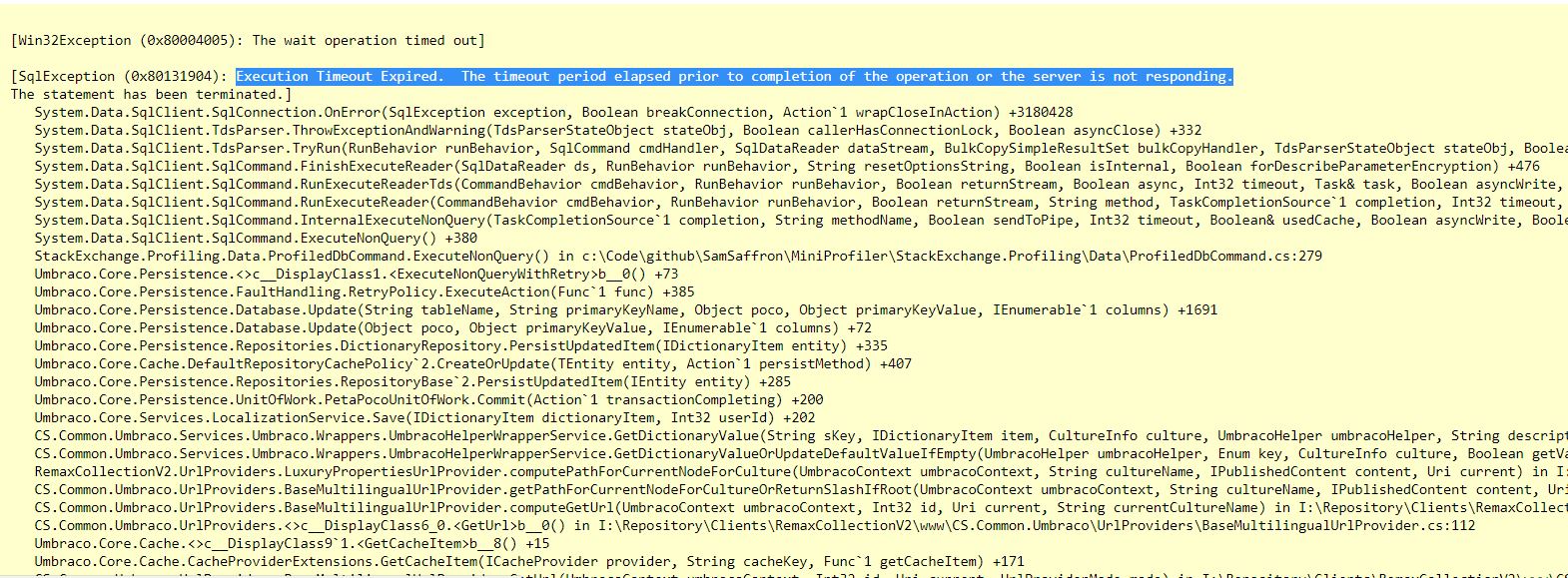Image resolution: width=1568 pixels, height=578 pixels.
Task: Select the DictionaryRepository.PersistUpdatedItem +335 line
Action: tap(460, 346)
